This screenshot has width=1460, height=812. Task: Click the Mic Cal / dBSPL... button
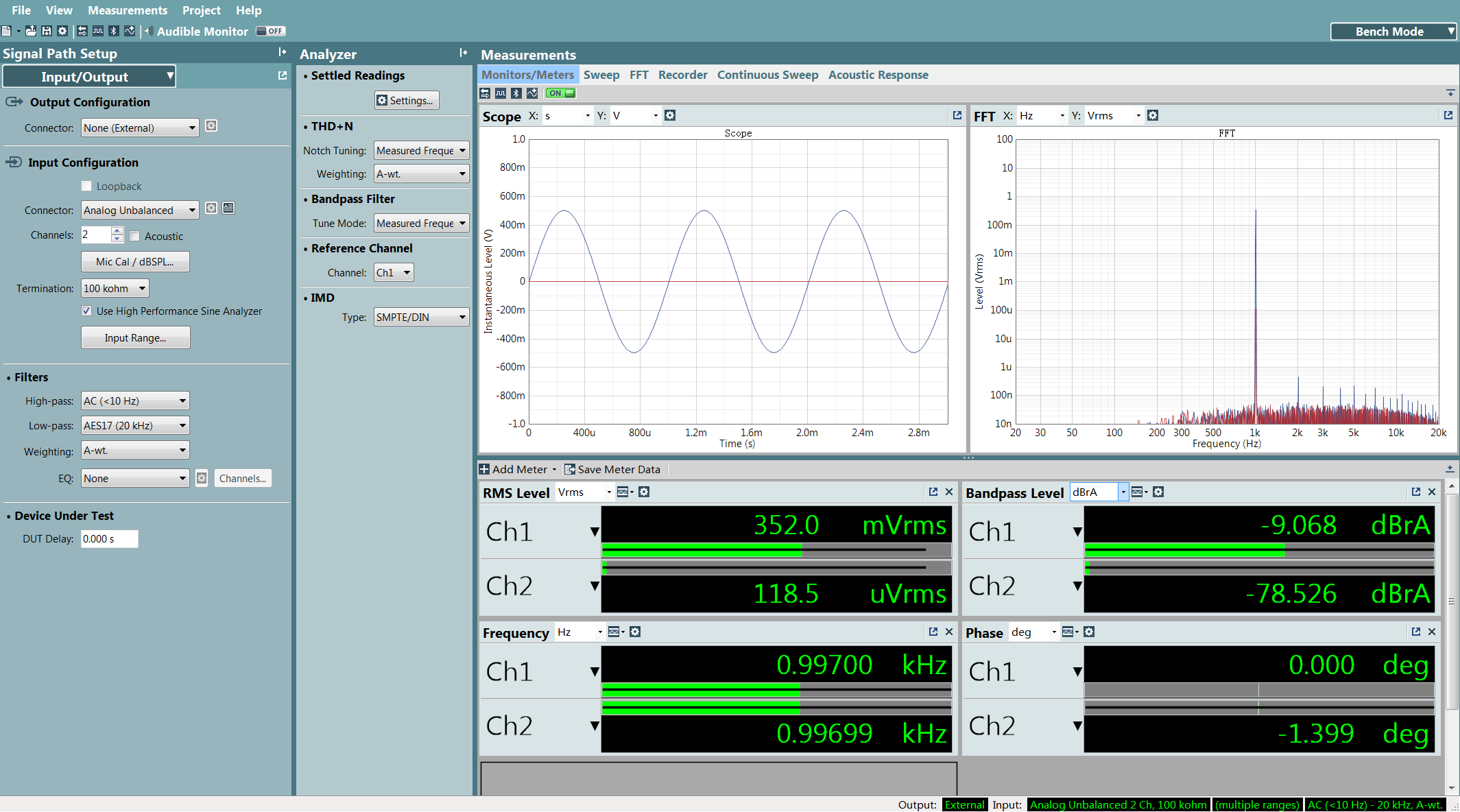(x=135, y=261)
